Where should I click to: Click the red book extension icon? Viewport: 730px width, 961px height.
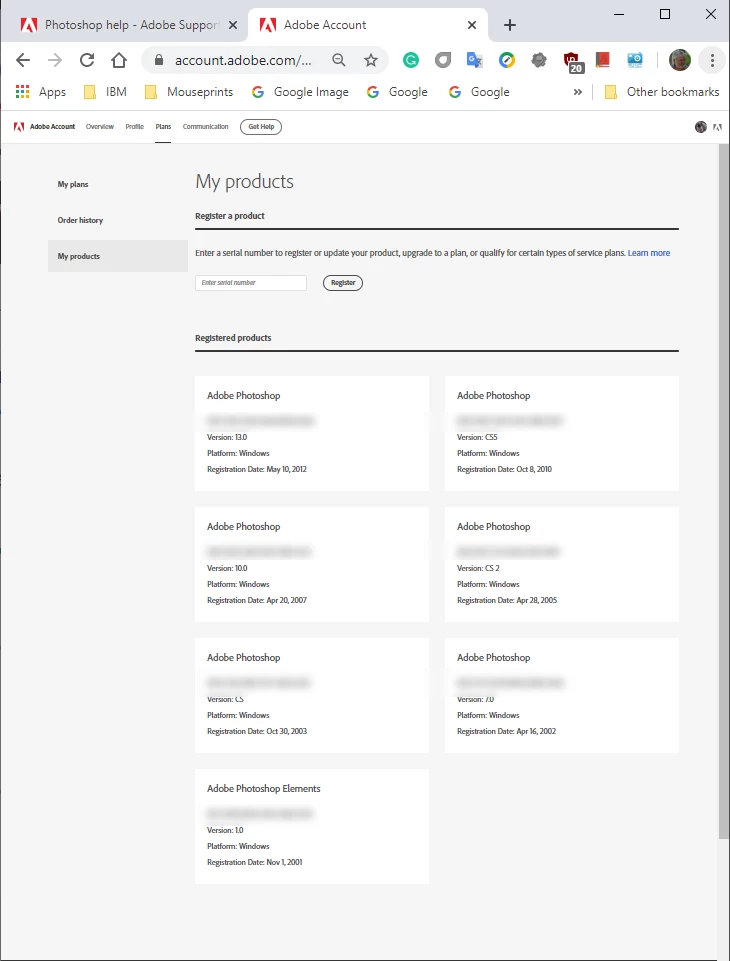[x=603, y=60]
